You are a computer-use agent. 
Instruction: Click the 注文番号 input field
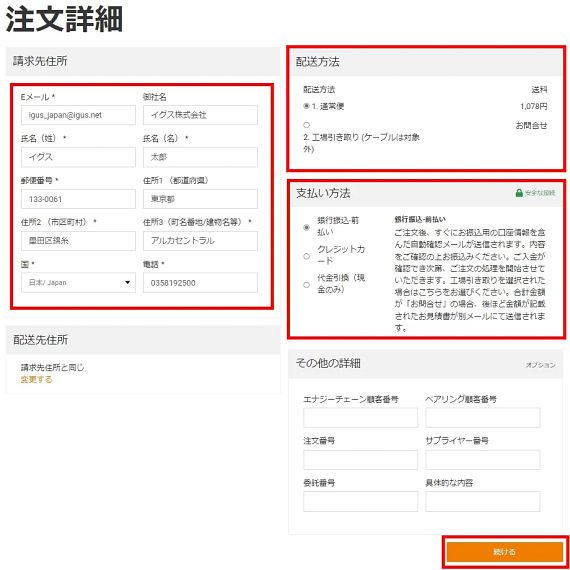pyautogui.click(x=361, y=459)
